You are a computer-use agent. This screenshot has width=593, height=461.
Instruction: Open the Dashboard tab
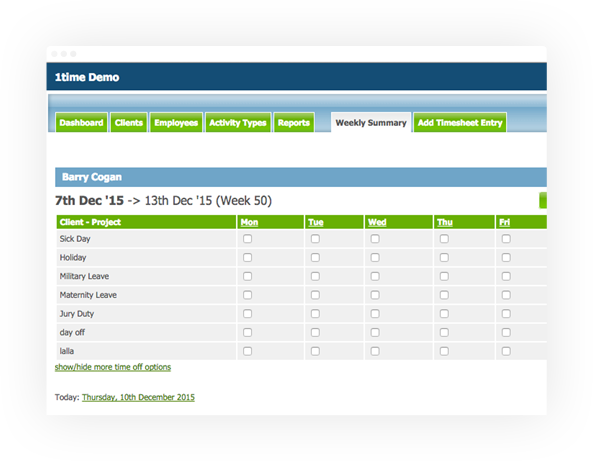81,123
